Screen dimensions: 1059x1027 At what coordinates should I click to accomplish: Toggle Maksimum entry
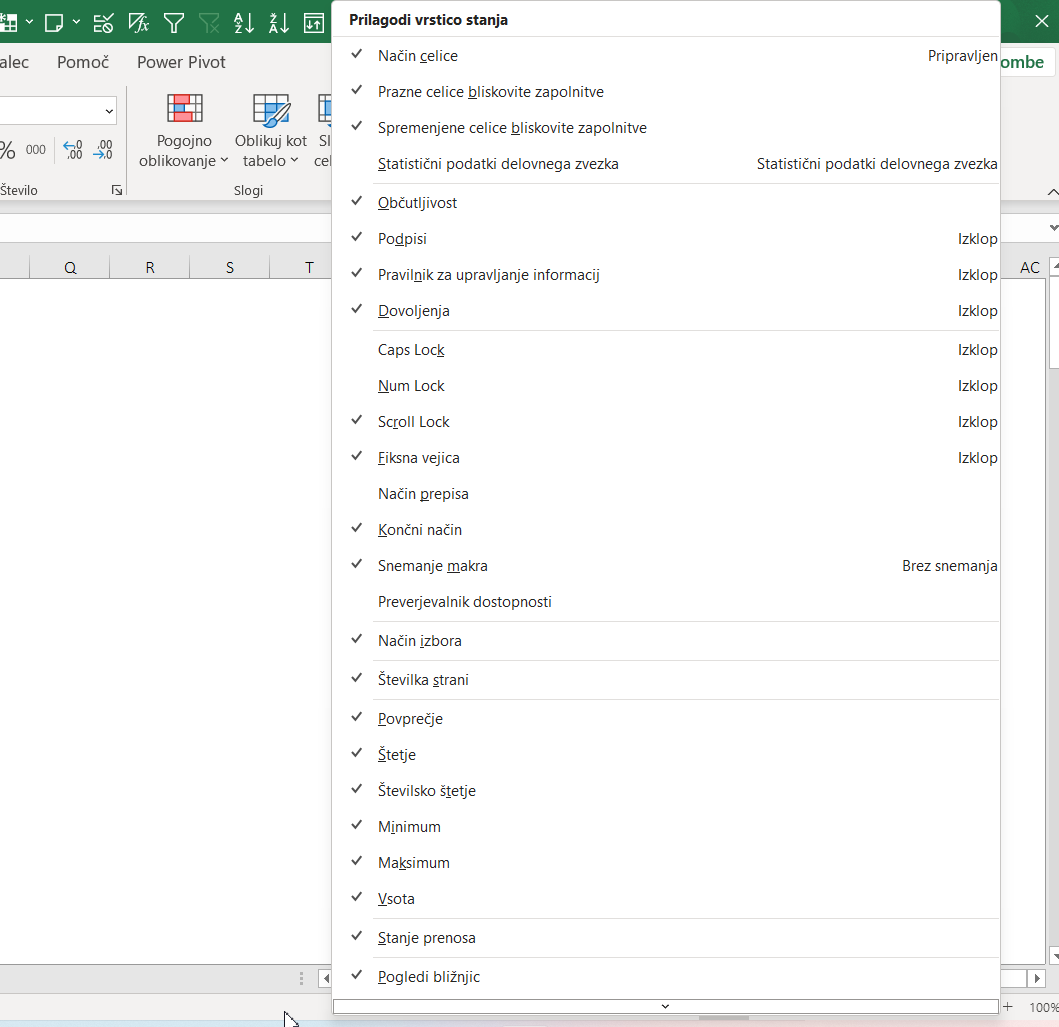[666, 863]
